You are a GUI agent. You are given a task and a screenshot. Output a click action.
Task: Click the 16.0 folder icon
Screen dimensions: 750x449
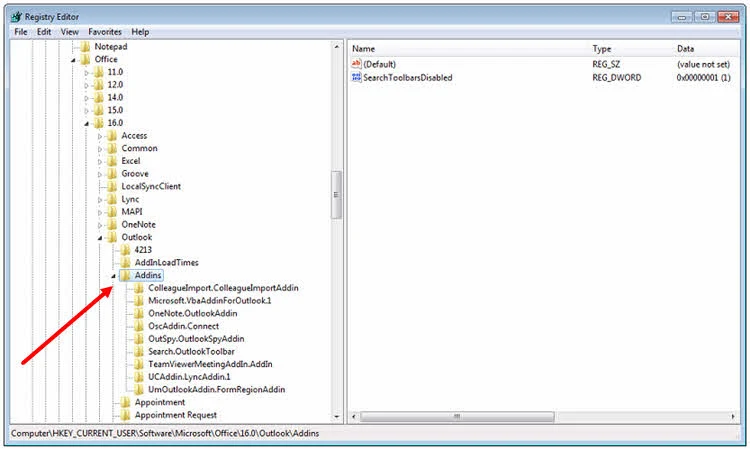99,123
